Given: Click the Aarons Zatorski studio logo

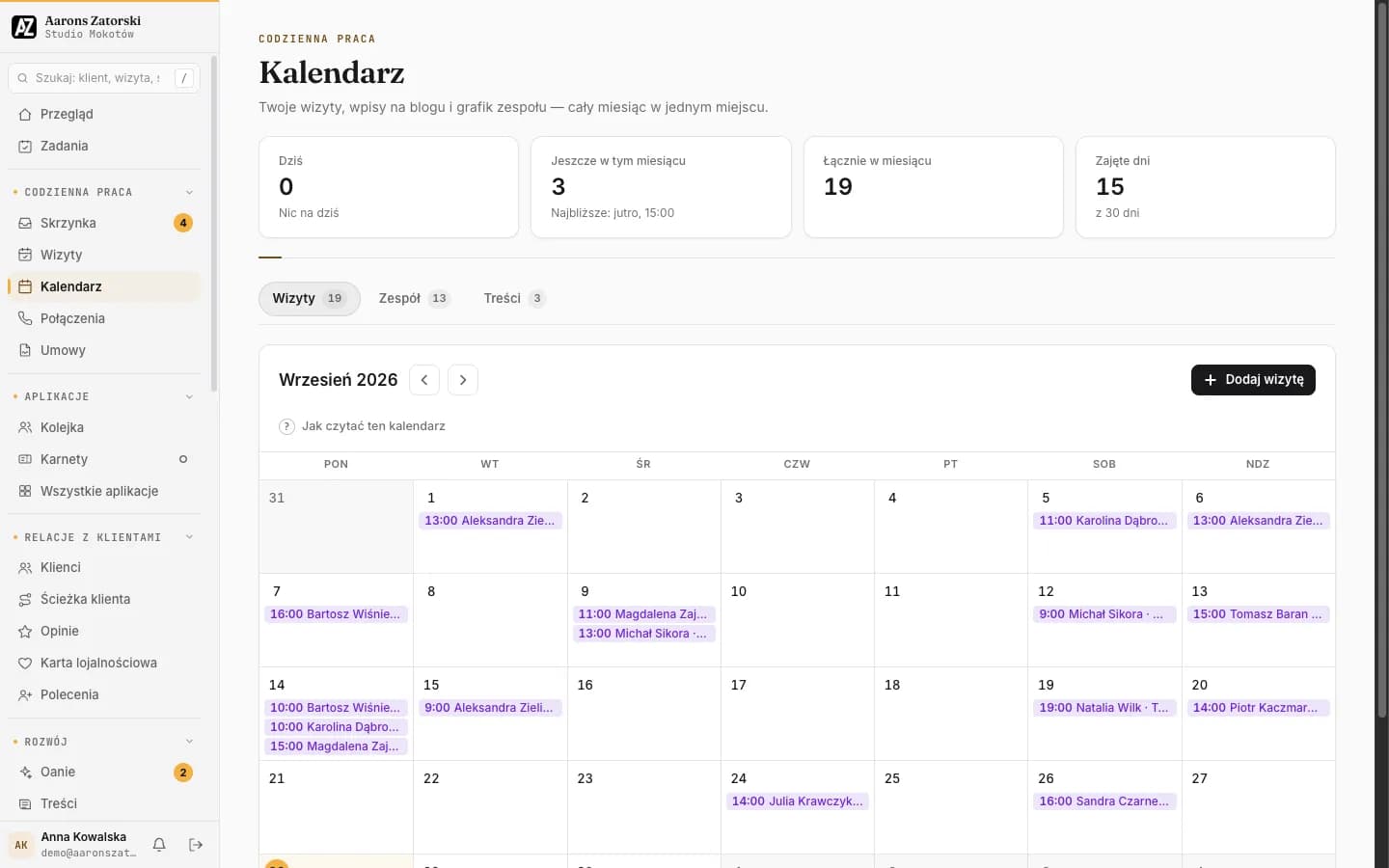Looking at the screenshot, I should coord(24,27).
